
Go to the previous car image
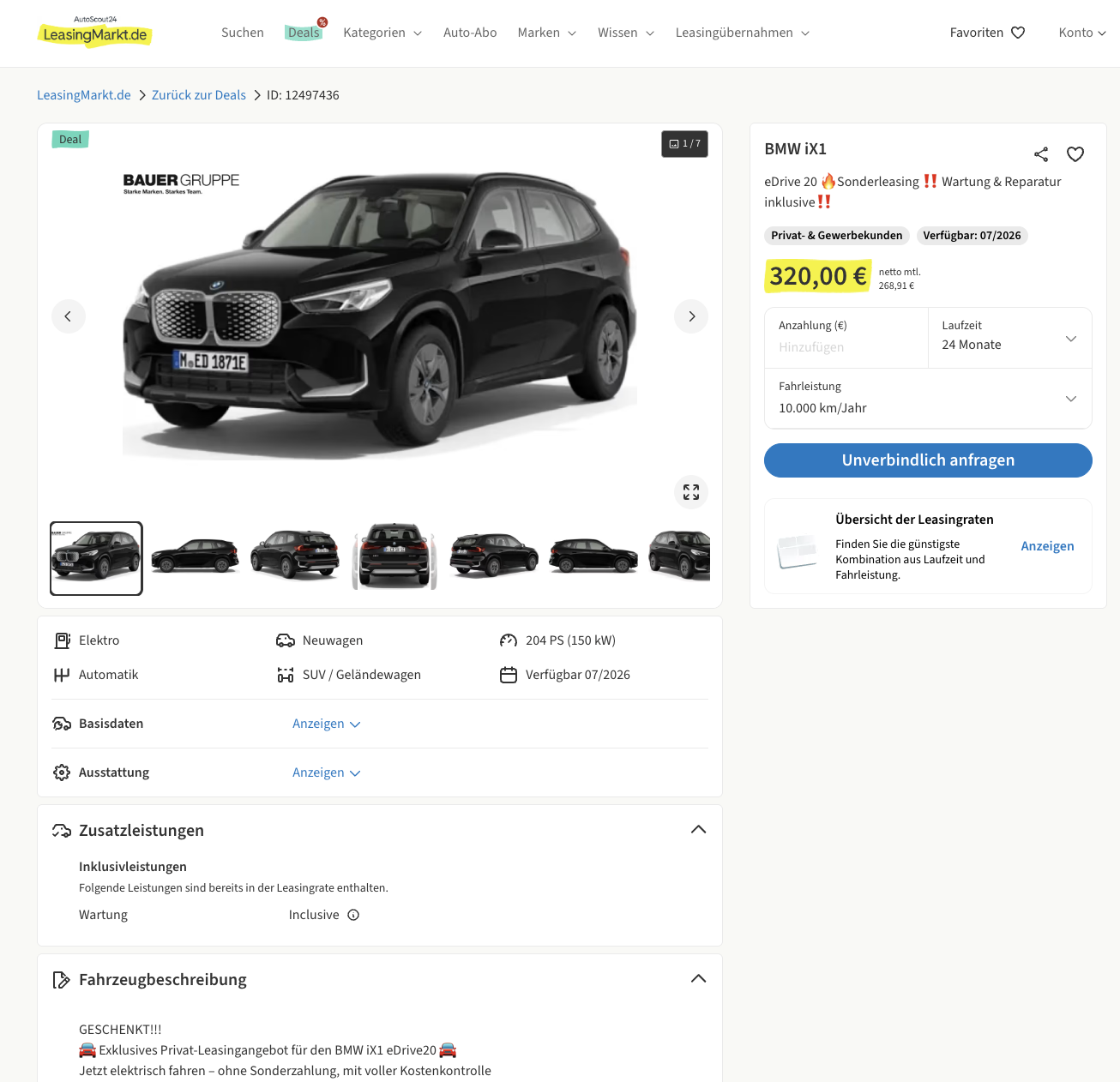(69, 316)
